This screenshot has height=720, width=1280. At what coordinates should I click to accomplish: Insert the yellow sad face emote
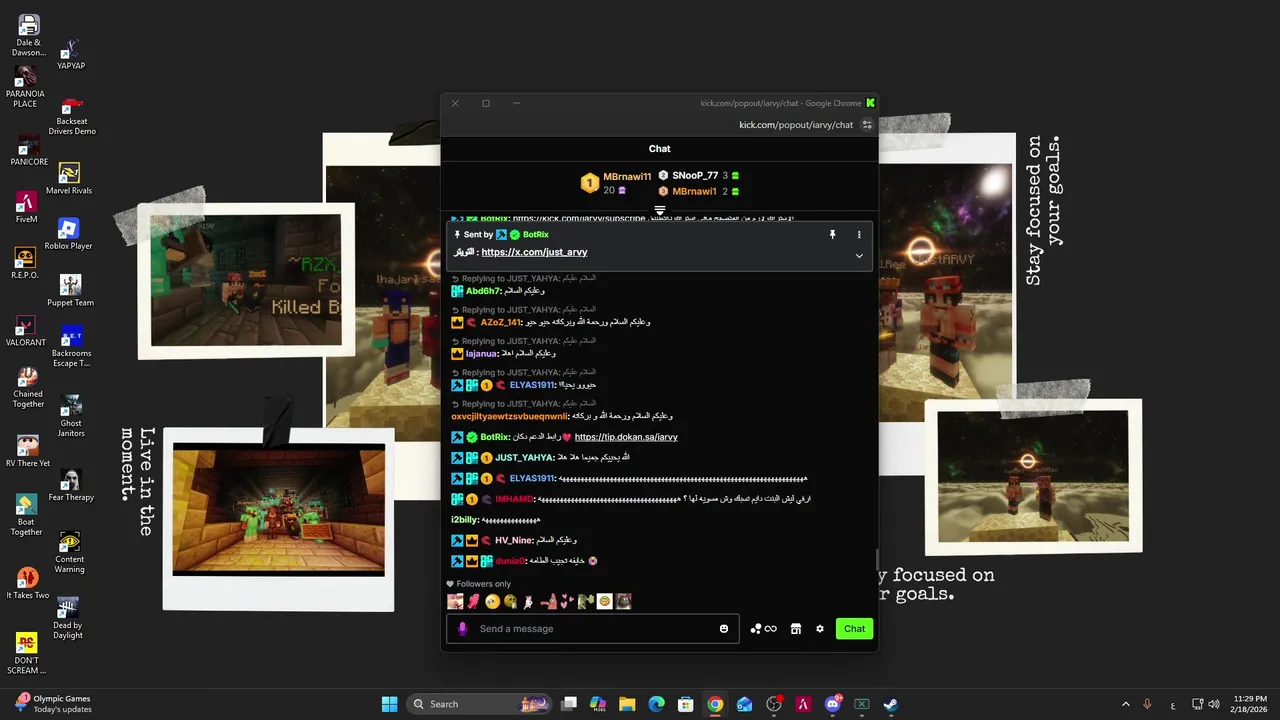[492, 601]
